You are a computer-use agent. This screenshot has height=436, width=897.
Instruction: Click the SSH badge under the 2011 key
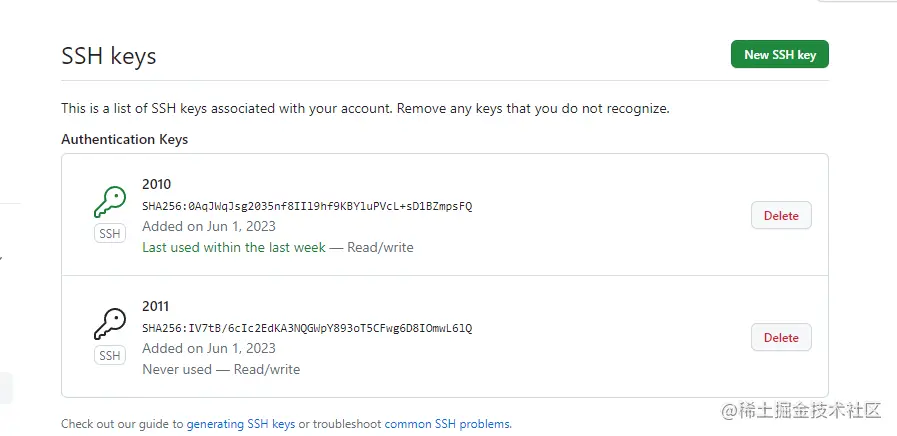[109, 355]
